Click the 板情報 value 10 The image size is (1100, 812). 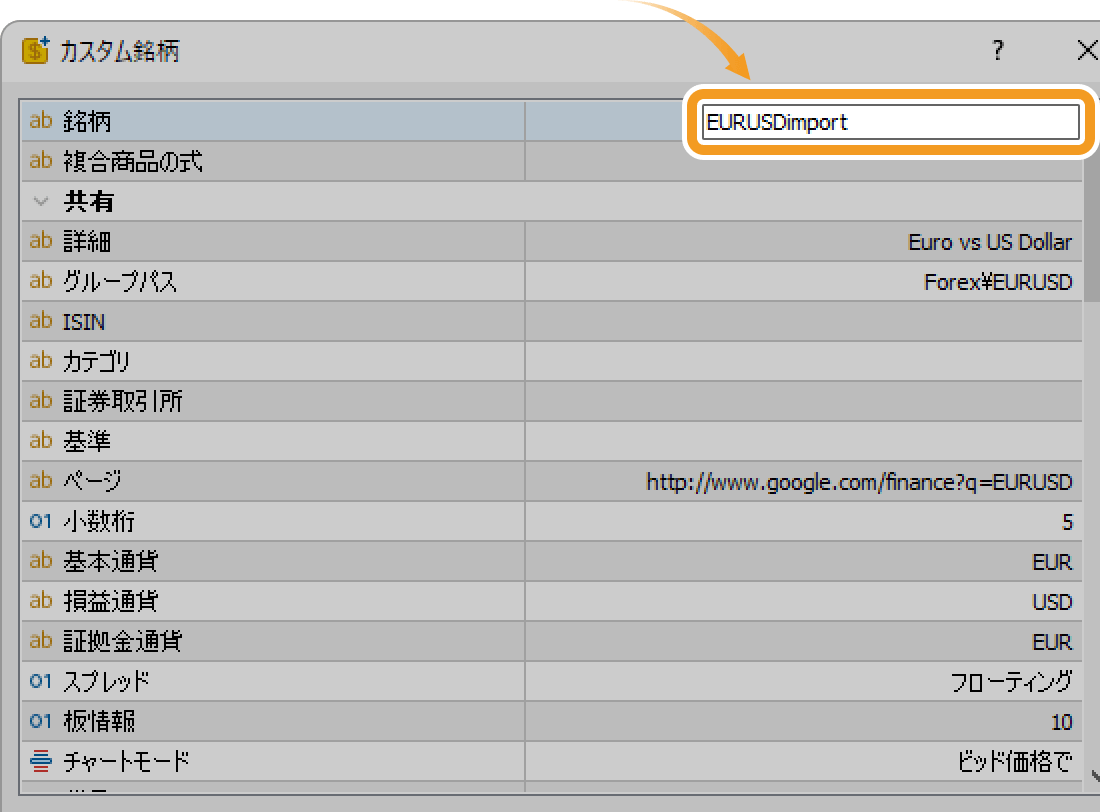click(1061, 722)
